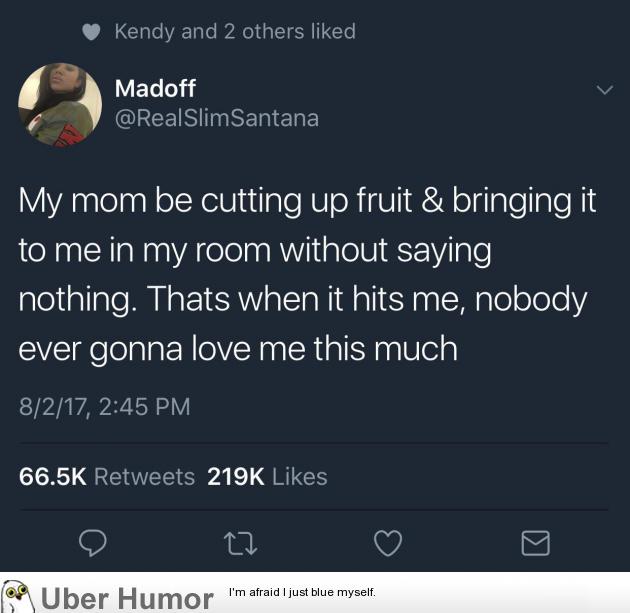The width and height of the screenshot is (630, 613).
Task: Open the 'Kendy and 2 others liked' label
Action: click(x=235, y=32)
